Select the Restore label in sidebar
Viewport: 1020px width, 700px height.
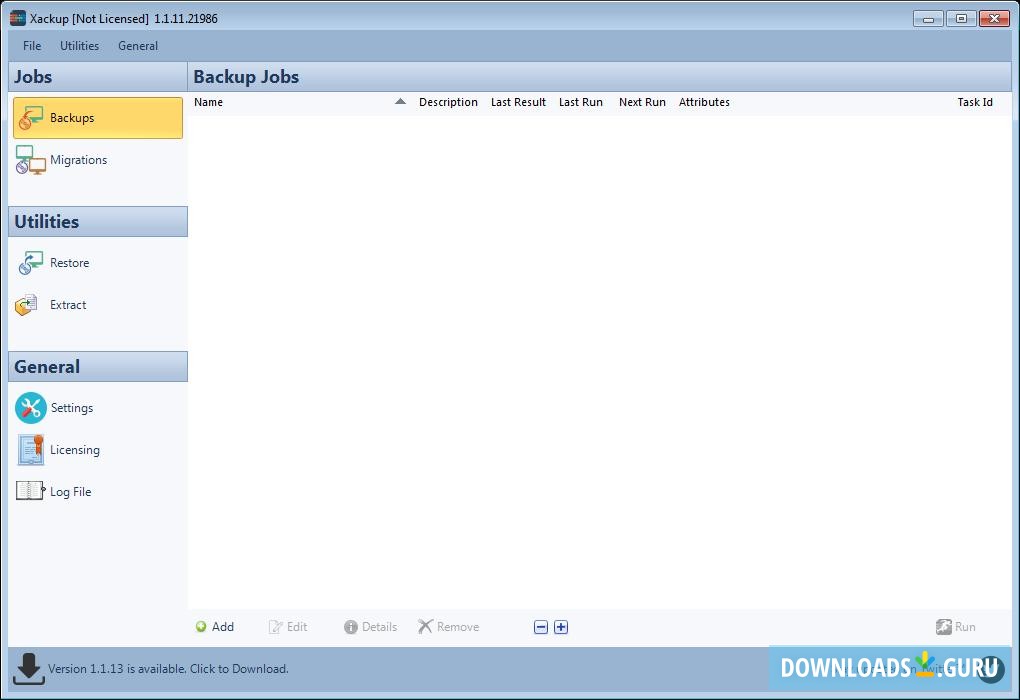tap(70, 263)
